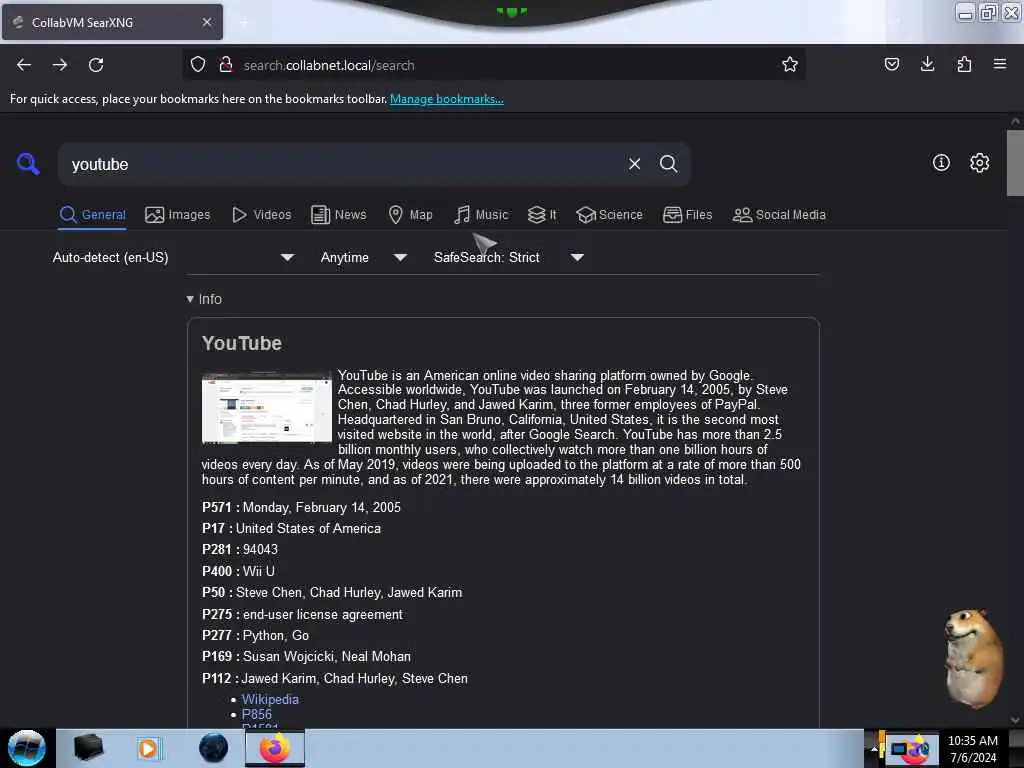Viewport: 1024px width, 768px height.
Task: Switch to General search category
Action: [x=92, y=215]
